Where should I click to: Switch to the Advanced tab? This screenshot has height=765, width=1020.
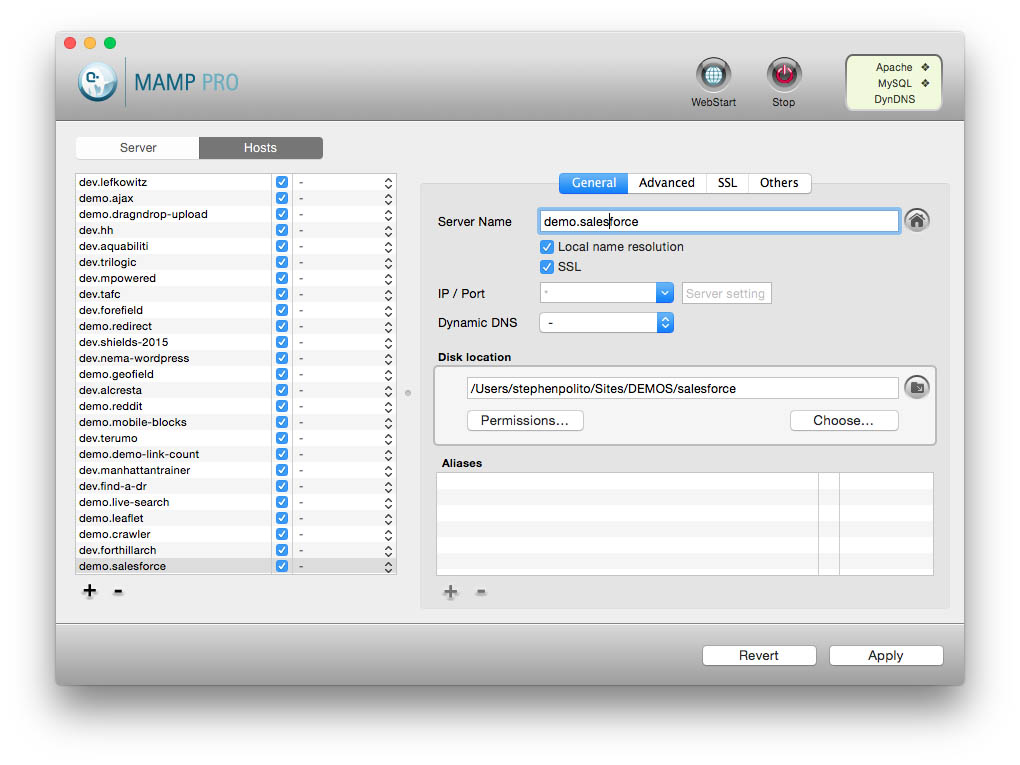667,183
